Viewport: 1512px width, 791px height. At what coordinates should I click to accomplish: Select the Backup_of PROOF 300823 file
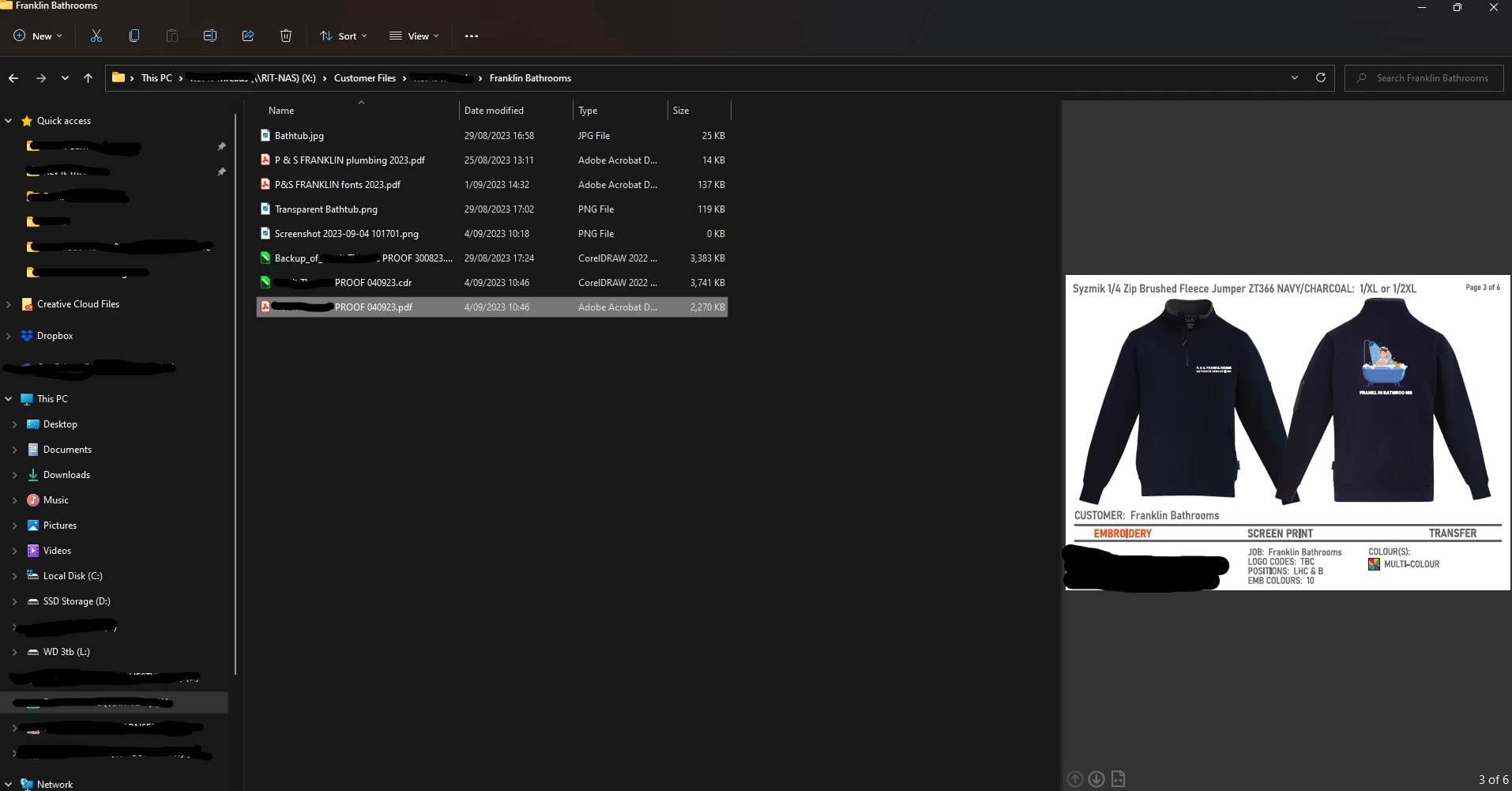point(492,258)
